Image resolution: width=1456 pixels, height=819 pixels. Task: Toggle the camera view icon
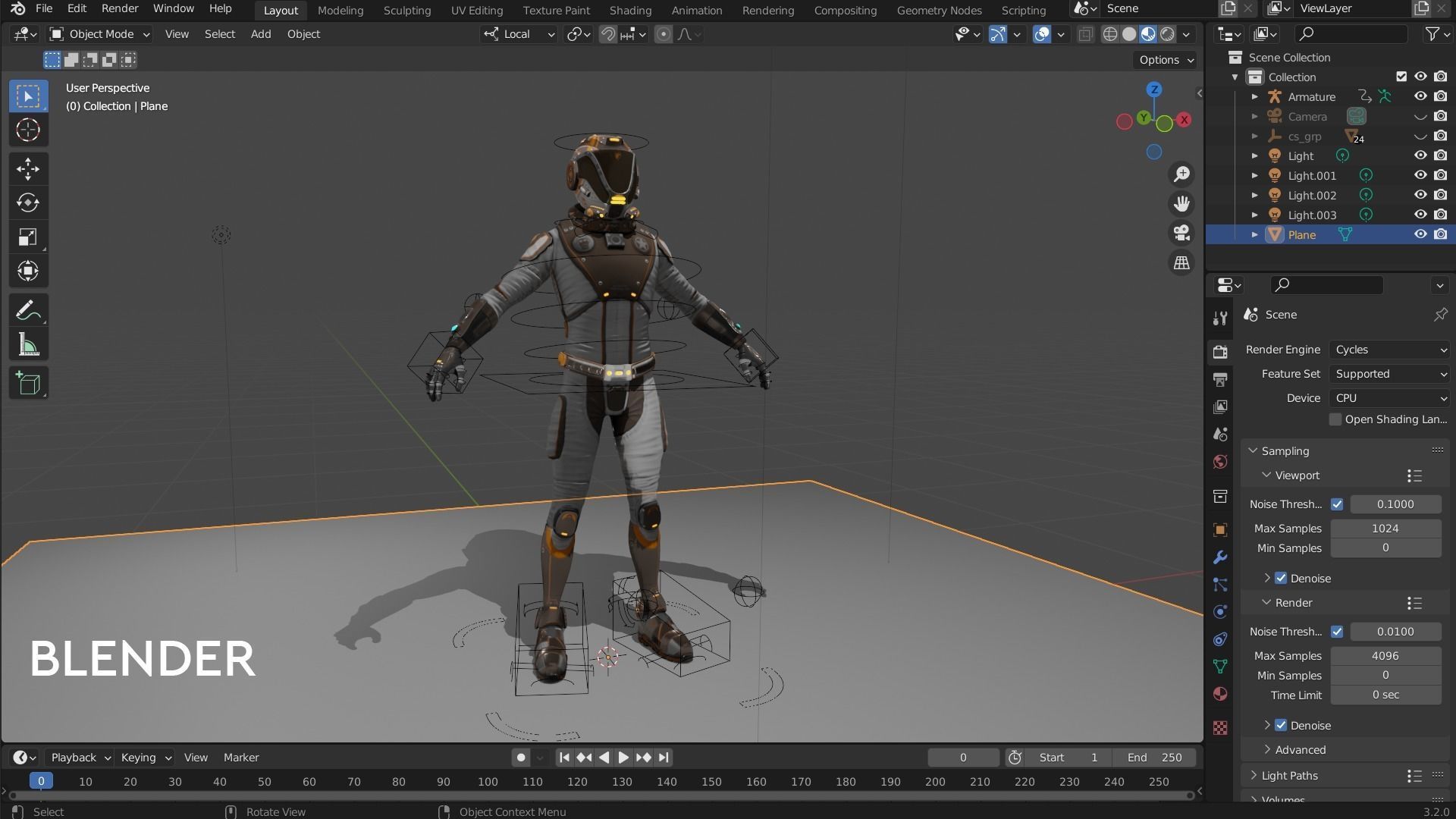(1181, 234)
